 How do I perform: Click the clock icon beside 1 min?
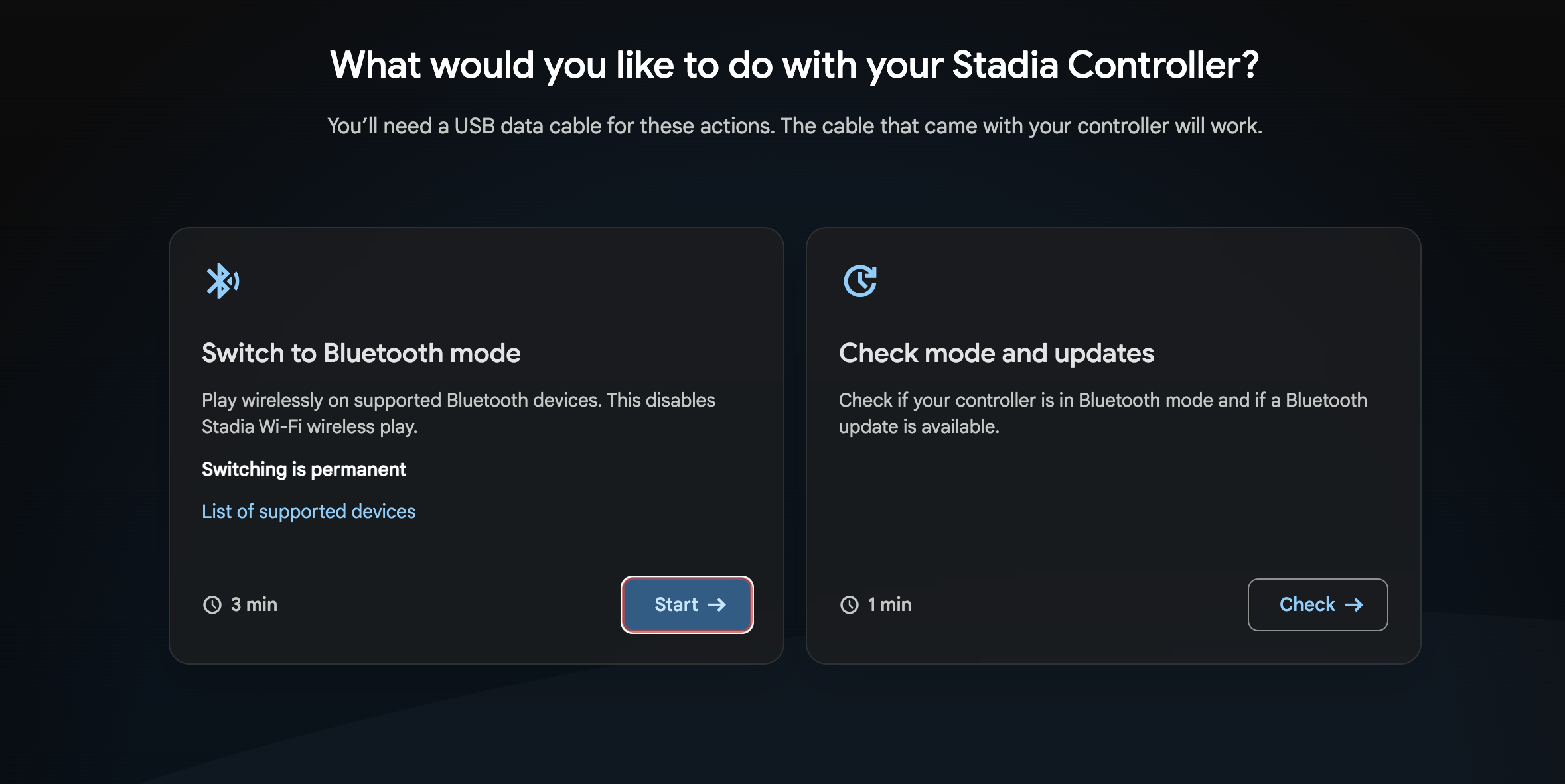click(850, 605)
